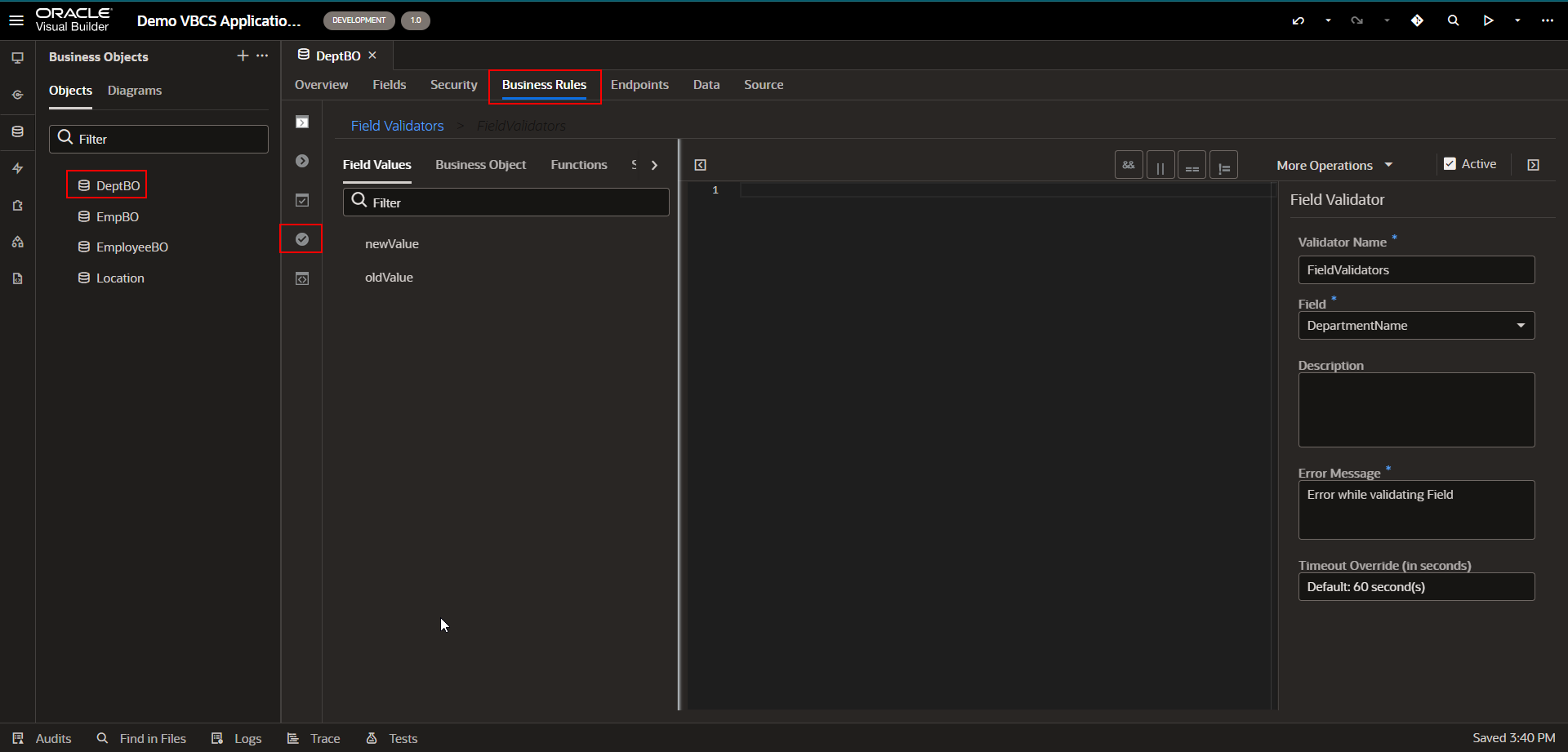1568x752 pixels.
Task: Switch to Business Object palette tab
Action: 480,165
